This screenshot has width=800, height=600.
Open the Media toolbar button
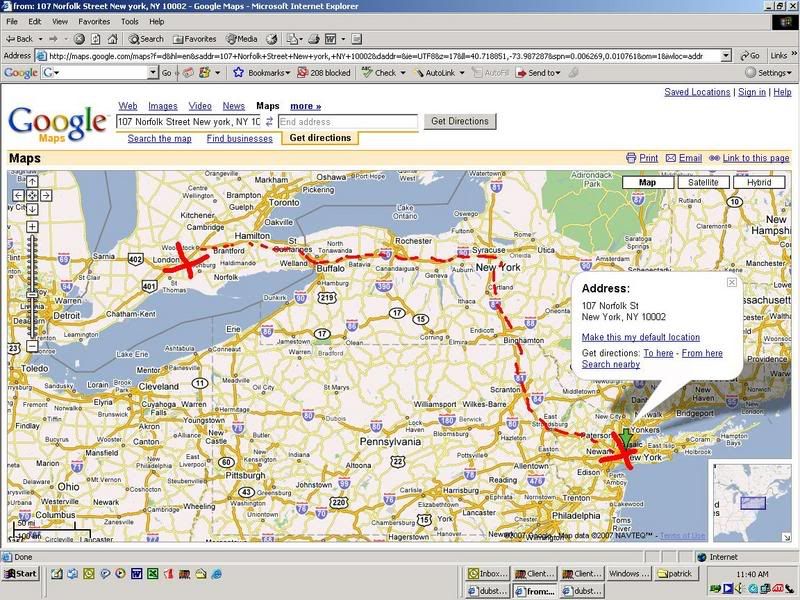pos(242,39)
